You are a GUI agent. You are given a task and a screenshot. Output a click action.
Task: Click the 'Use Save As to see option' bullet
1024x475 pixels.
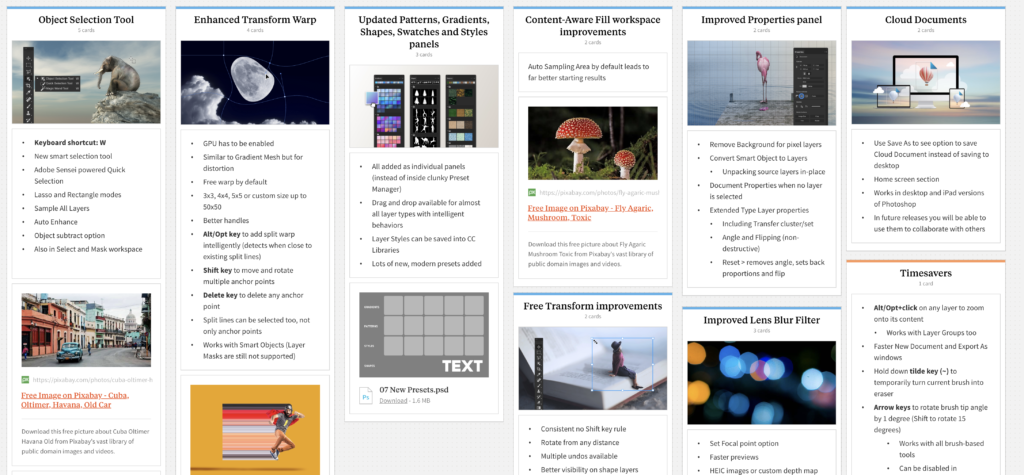pos(931,154)
